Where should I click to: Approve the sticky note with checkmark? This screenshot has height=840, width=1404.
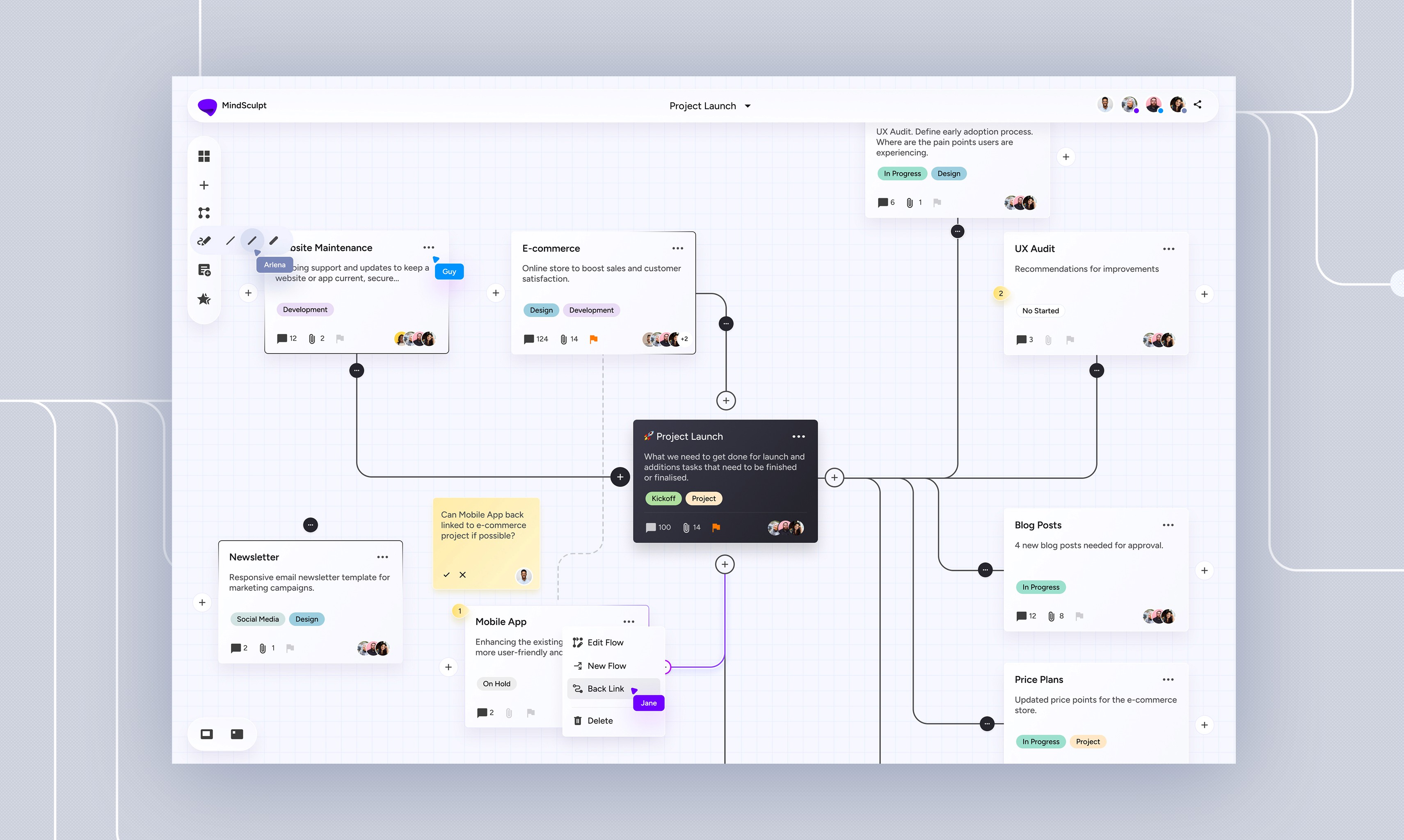[x=447, y=575]
